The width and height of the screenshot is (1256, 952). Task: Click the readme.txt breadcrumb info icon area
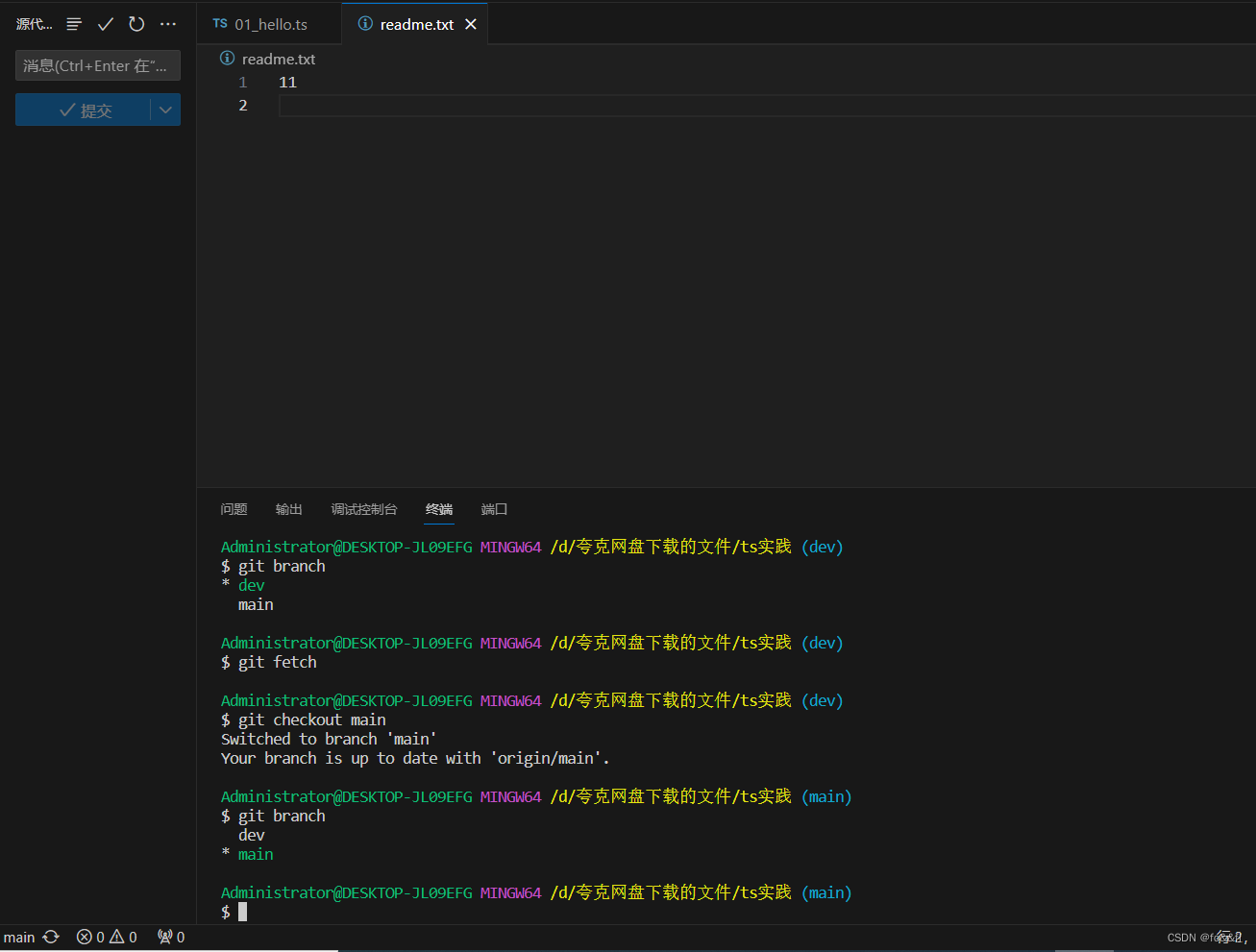tap(228, 59)
